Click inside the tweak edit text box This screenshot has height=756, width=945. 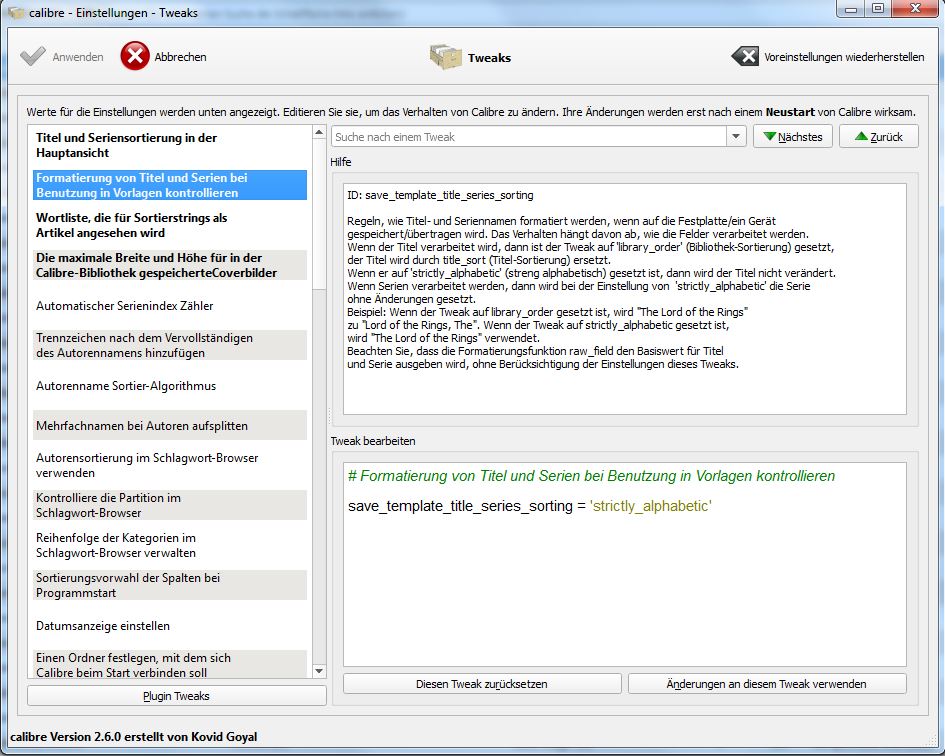[x=624, y=564]
